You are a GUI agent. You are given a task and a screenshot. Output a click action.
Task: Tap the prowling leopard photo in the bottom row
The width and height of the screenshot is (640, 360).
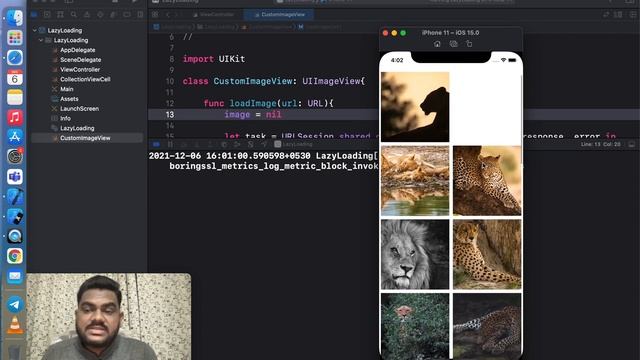pos(487,326)
